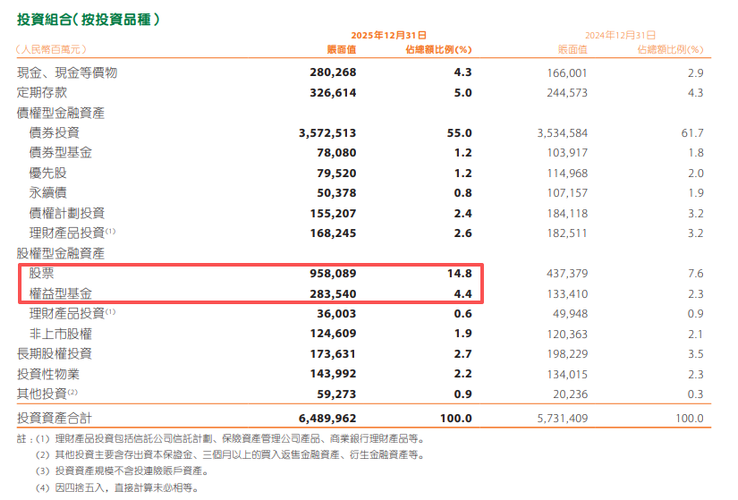Image resolution: width=738 pixels, height=500 pixels.
Task: Select the value 958,089
Action: click(333, 274)
